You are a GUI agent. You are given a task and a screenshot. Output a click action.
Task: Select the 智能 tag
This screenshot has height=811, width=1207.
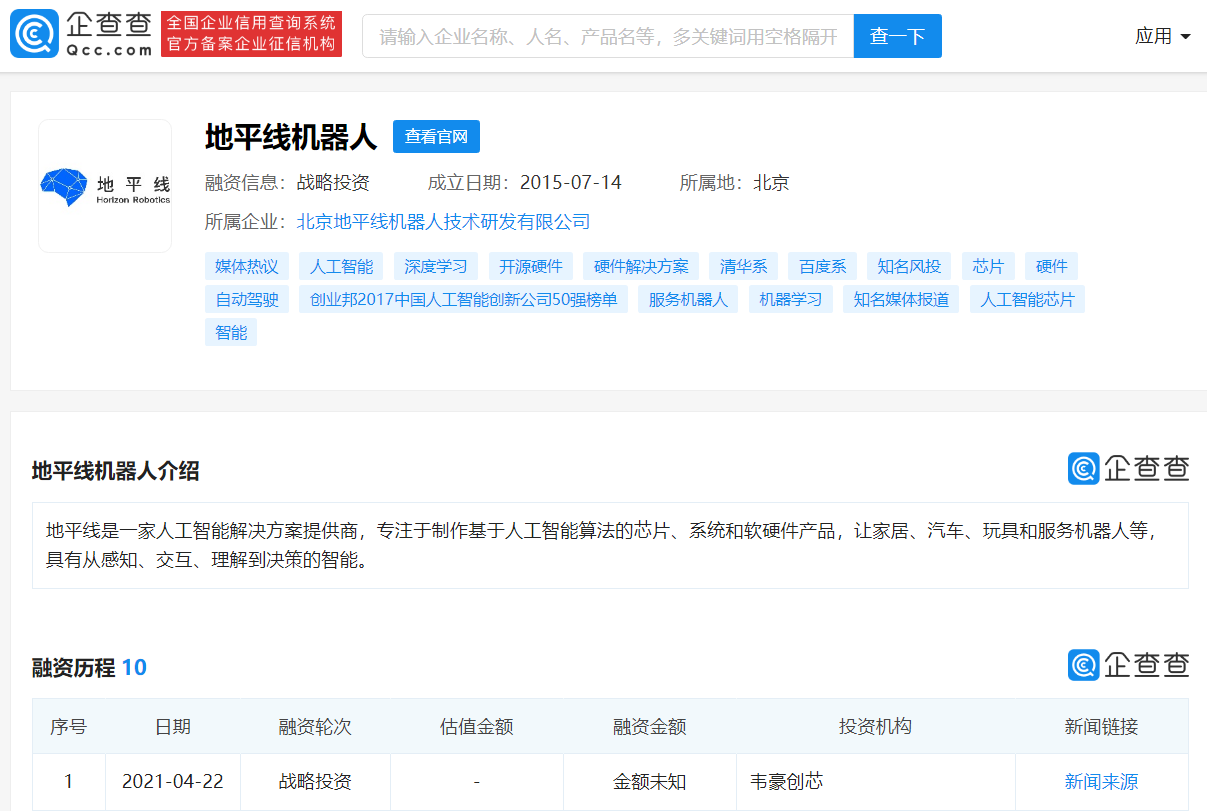pyautogui.click(x=231, y=332)
